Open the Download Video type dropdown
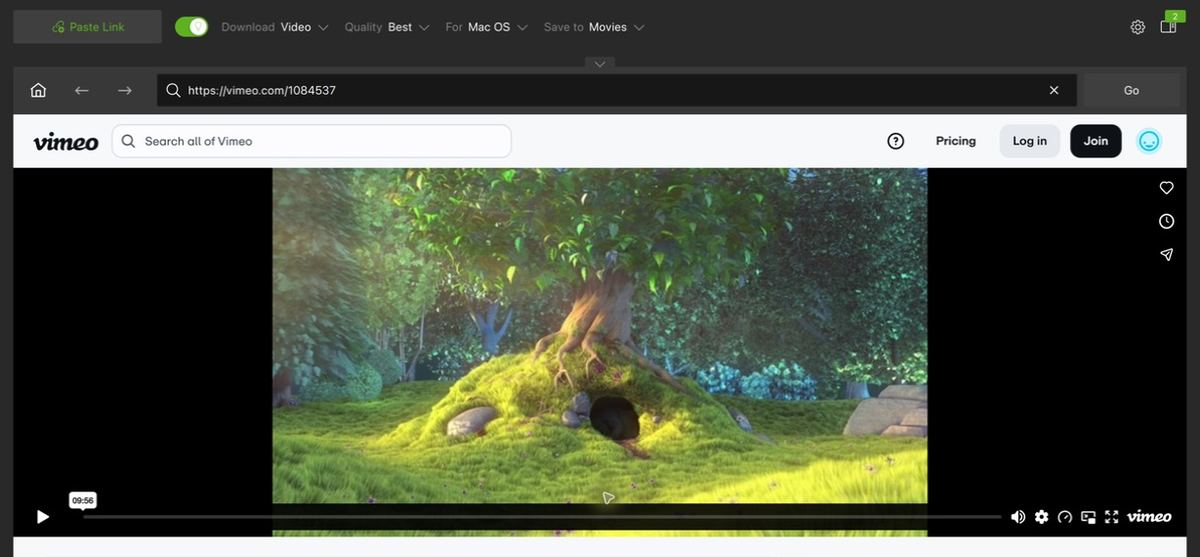 [275, 27]
